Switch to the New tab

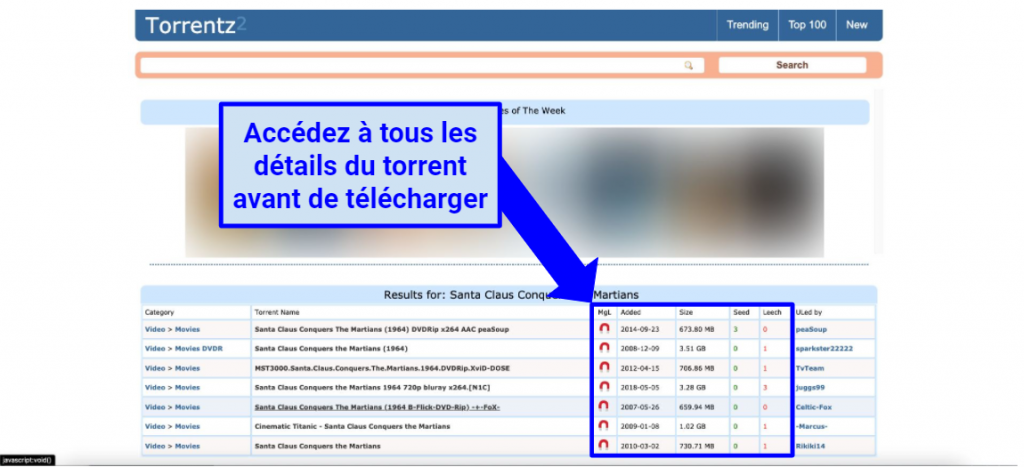[857, 25]
